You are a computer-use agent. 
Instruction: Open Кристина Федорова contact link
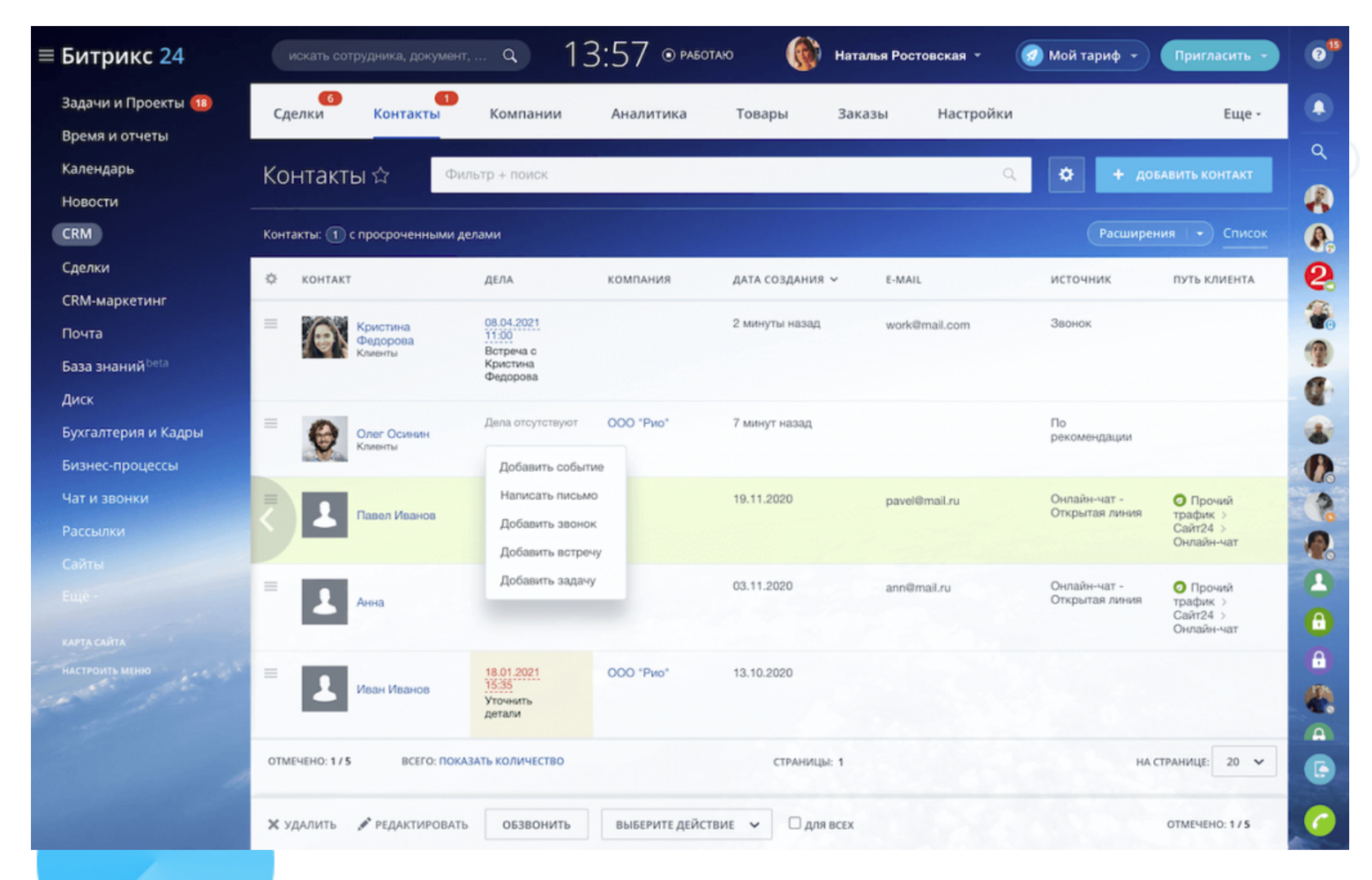(385, 333)
